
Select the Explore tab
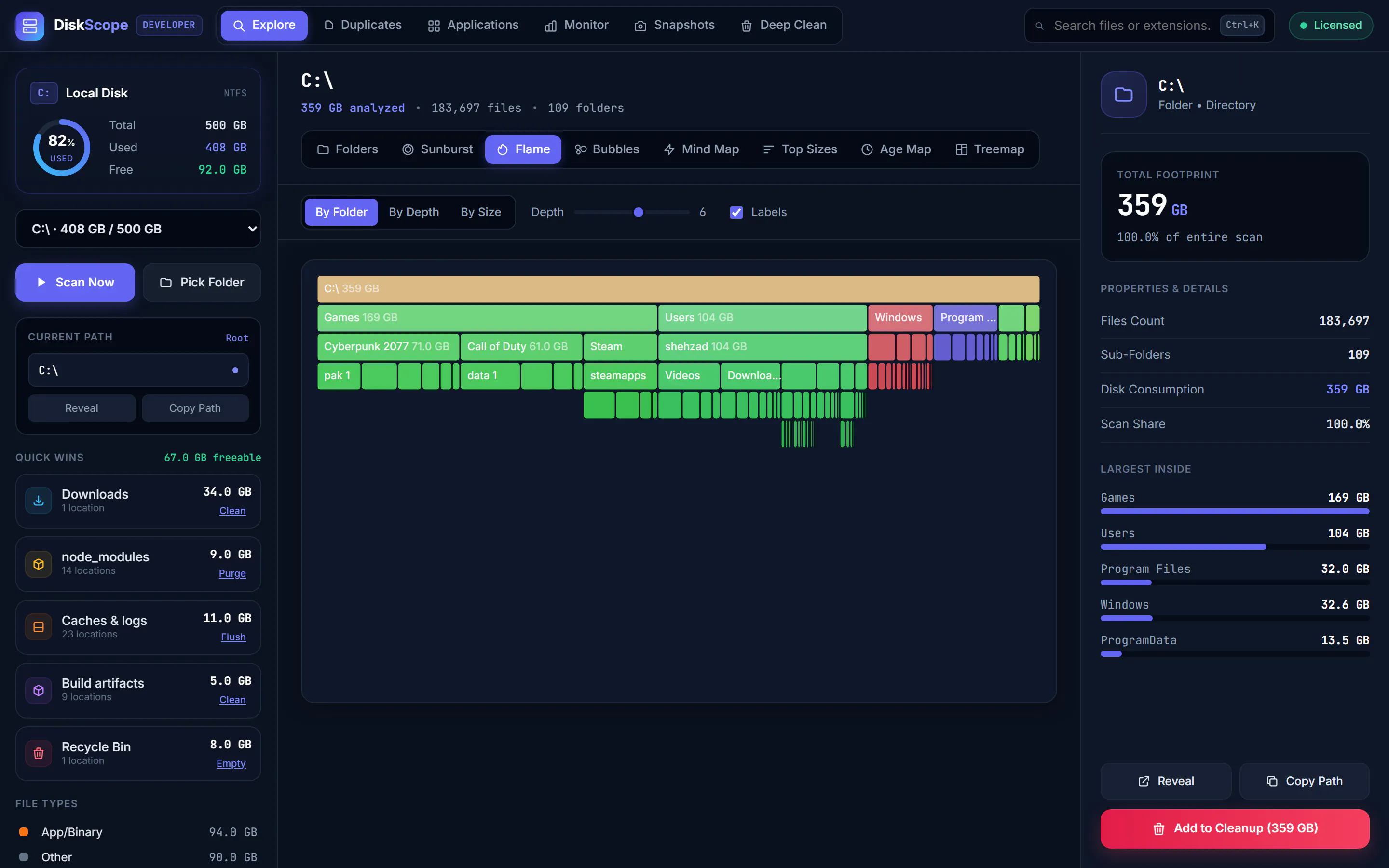coord(264,25)
